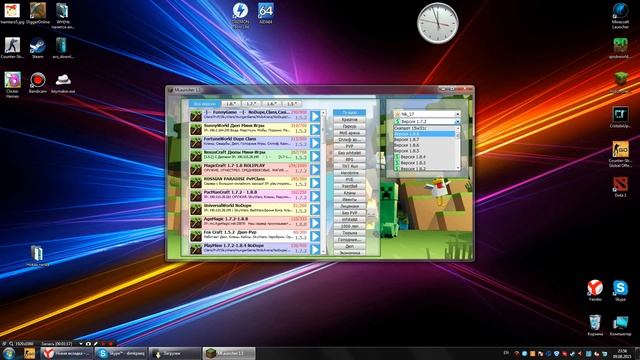Screen dimensions: 640x360
Task: Filter servers by Paintball category
Action: tap(349, 186)
